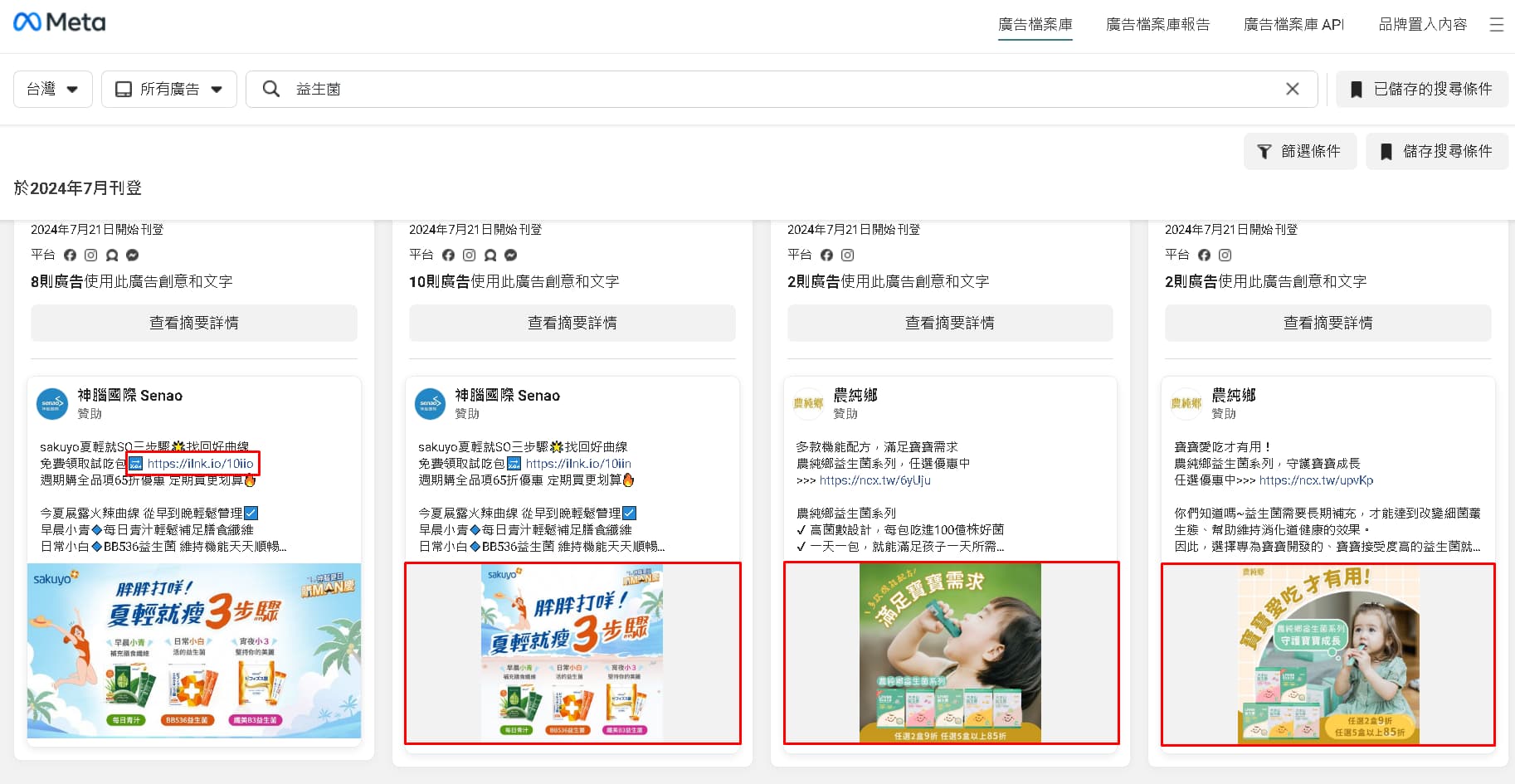The width and height of the screenshot is (1515, 784).
Task: Click Instagram icon in third card (農純鄉 多款機能配方)
Action: coord(847,256)
